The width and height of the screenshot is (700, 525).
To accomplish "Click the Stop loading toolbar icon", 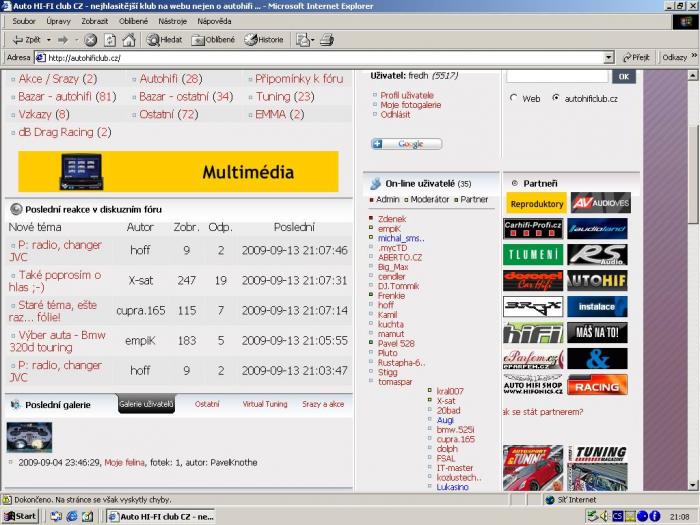I will coord(91,40).
